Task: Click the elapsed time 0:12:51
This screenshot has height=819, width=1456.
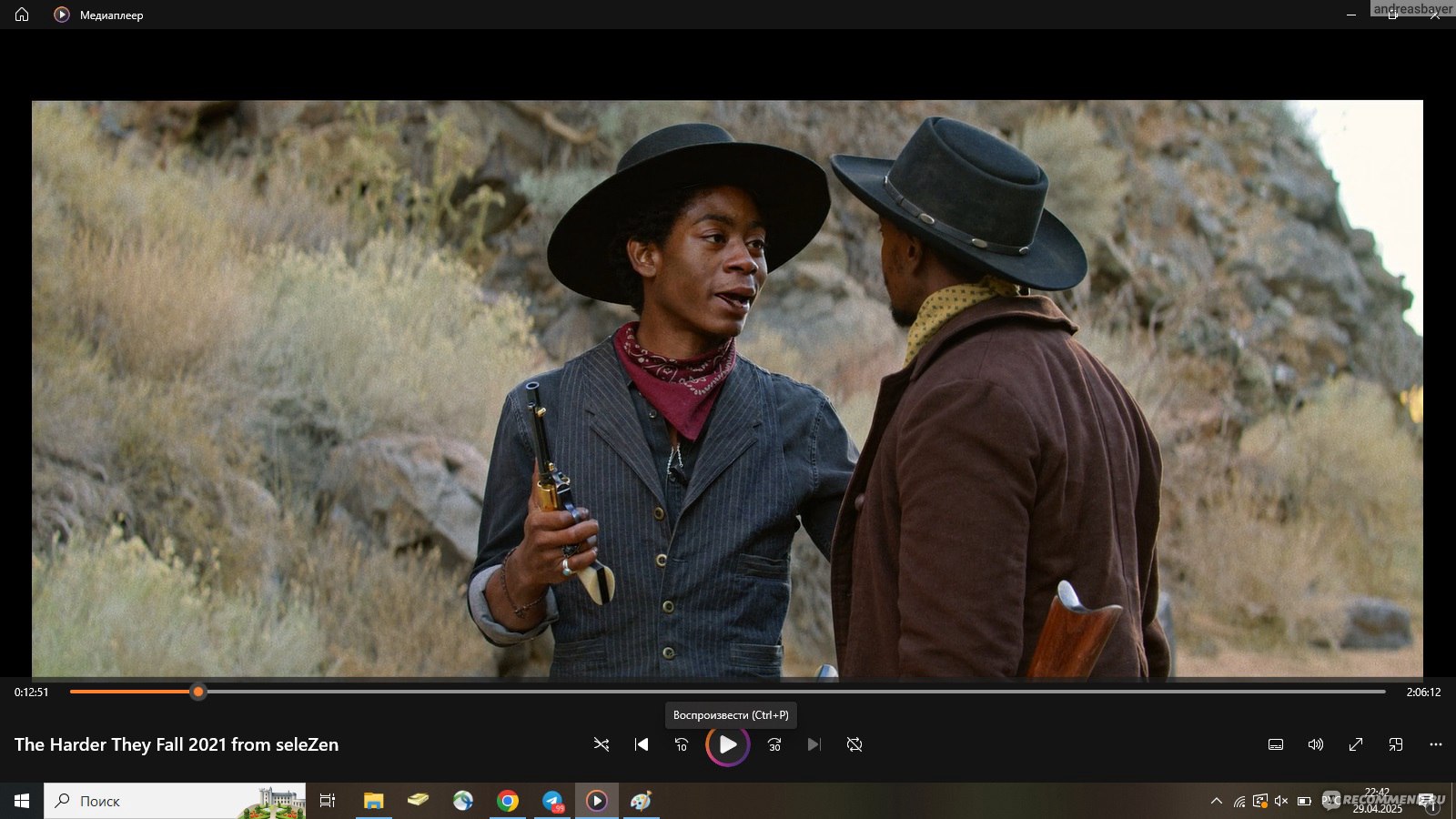Action: pos(32,693)
